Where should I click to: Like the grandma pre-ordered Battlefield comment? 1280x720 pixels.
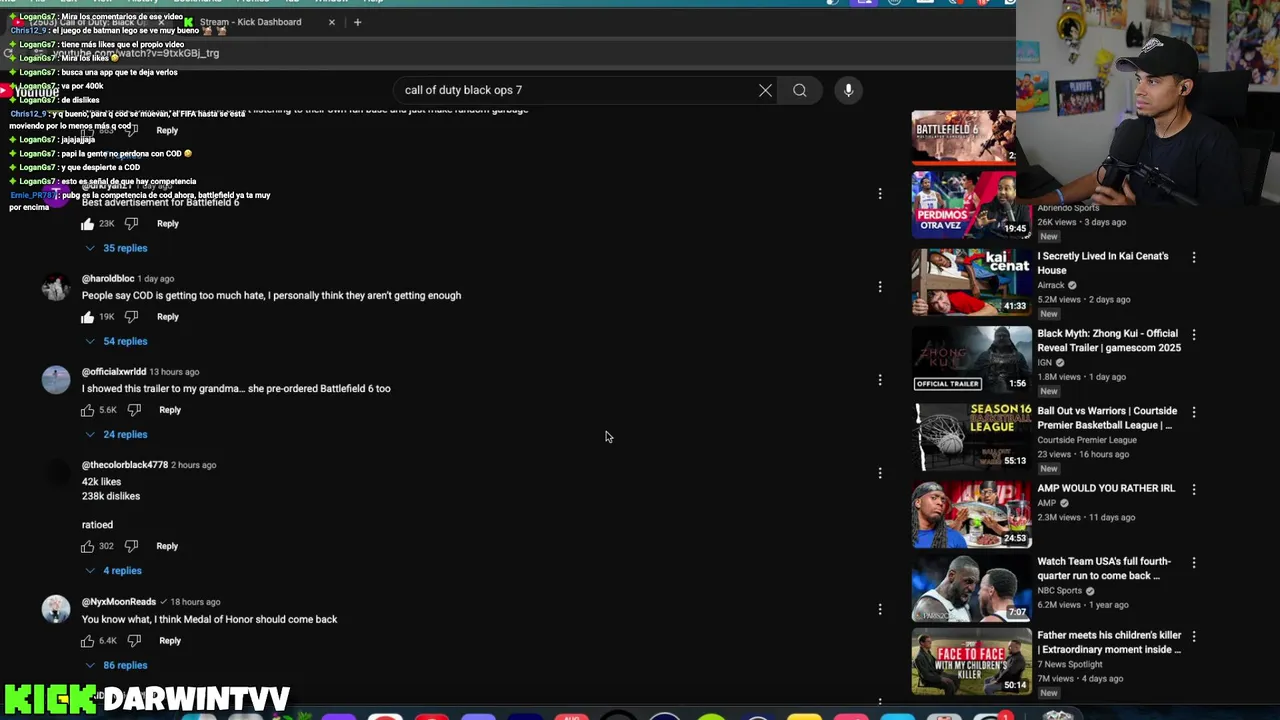tap(88, 410)
